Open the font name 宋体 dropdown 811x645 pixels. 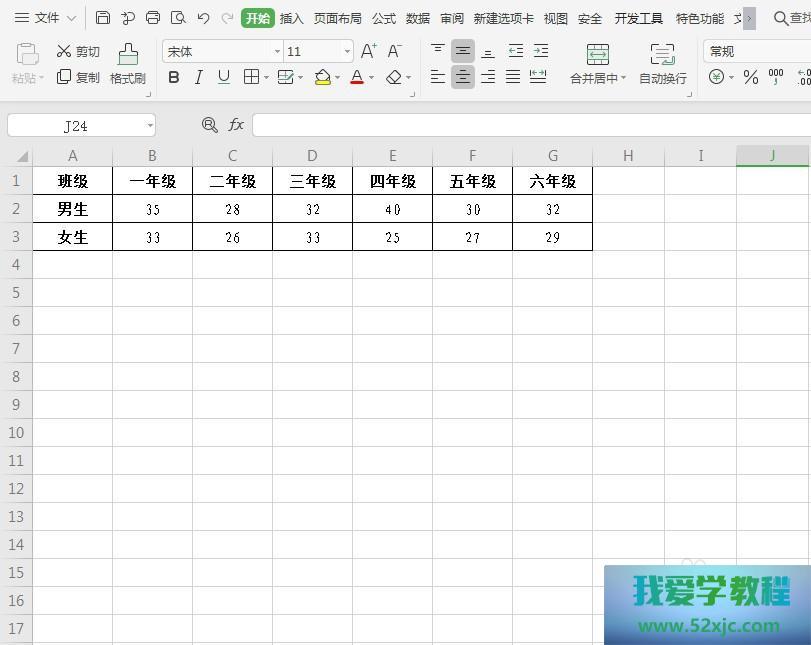pos(277,51)
